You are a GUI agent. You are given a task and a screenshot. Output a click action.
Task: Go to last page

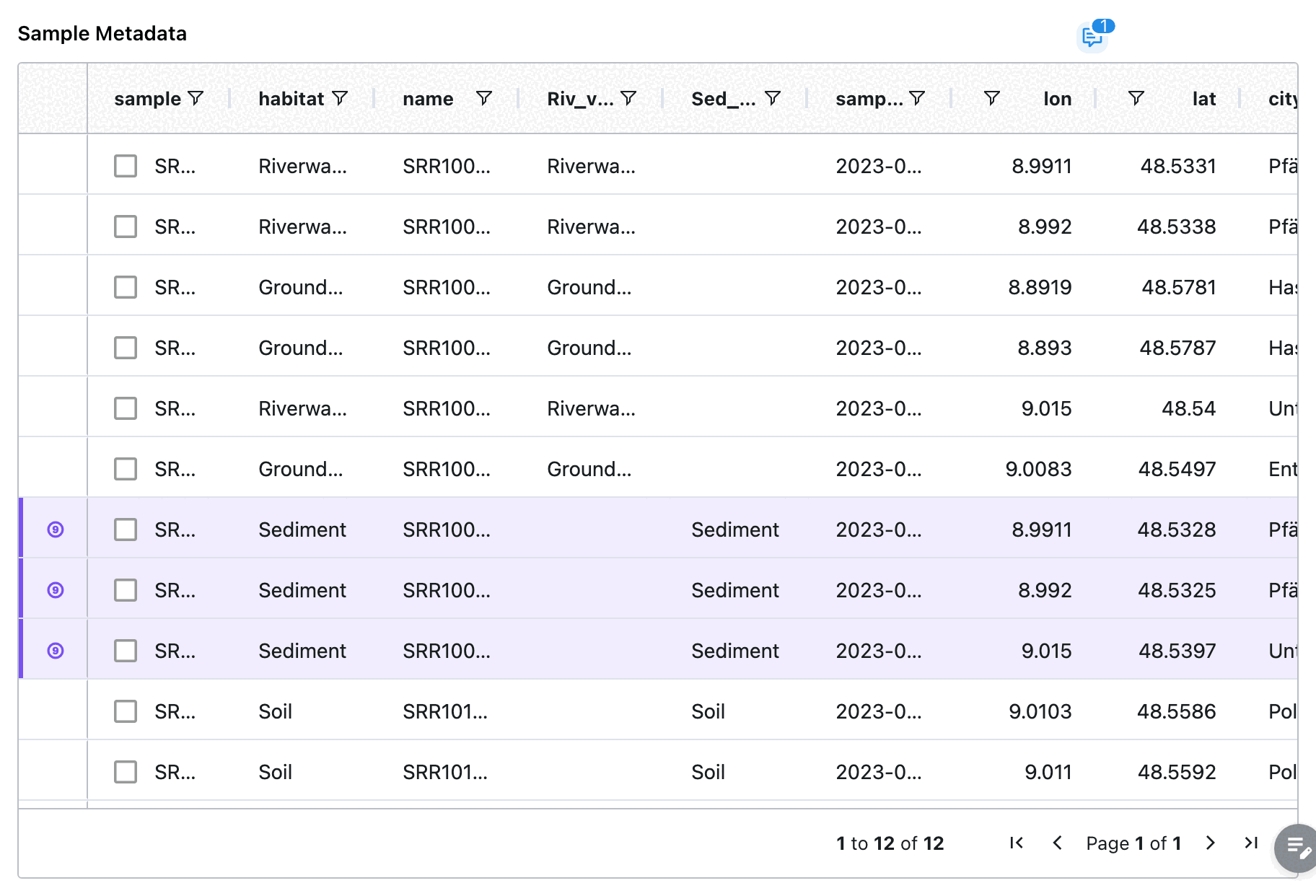click(x=1251, y=843)
